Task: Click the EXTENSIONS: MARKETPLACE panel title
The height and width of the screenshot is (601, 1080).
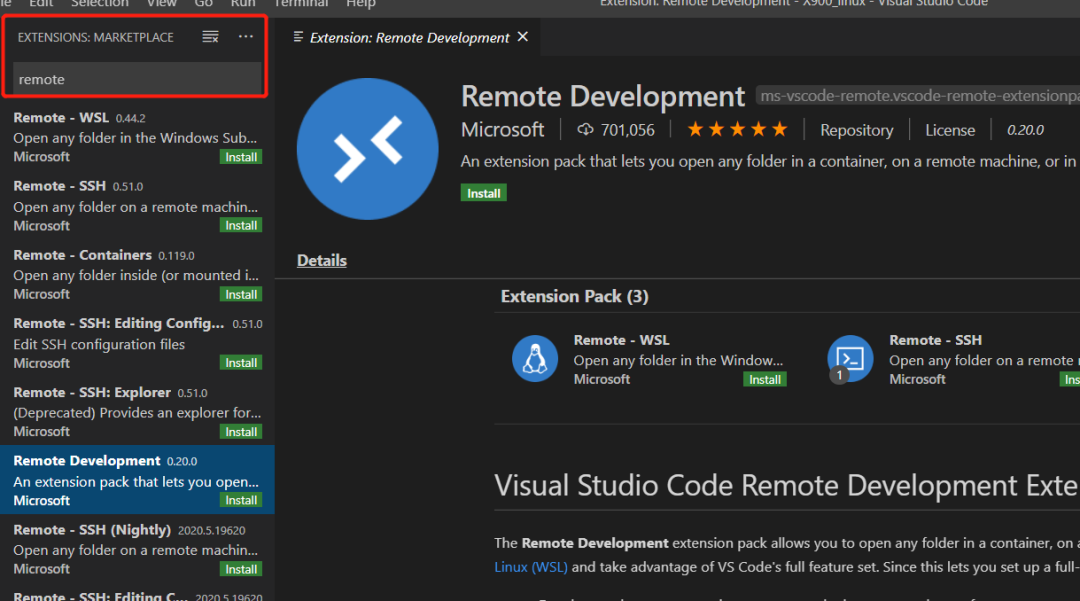Action: click(x=96, y=38)
